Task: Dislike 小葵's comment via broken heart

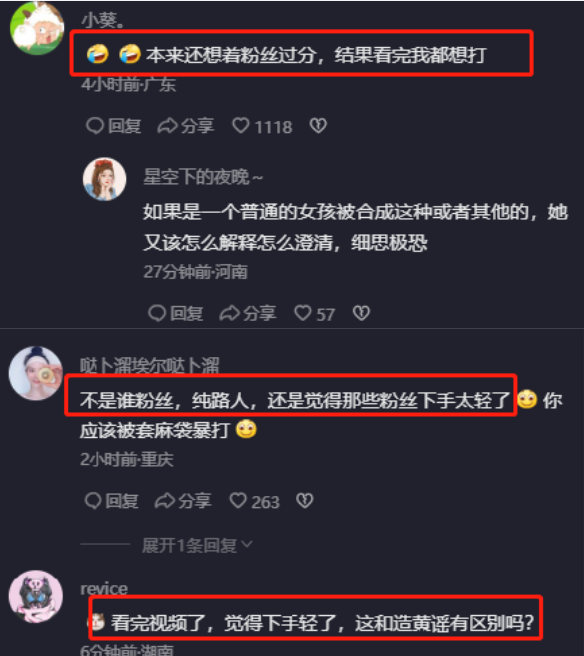Action: 318,126
